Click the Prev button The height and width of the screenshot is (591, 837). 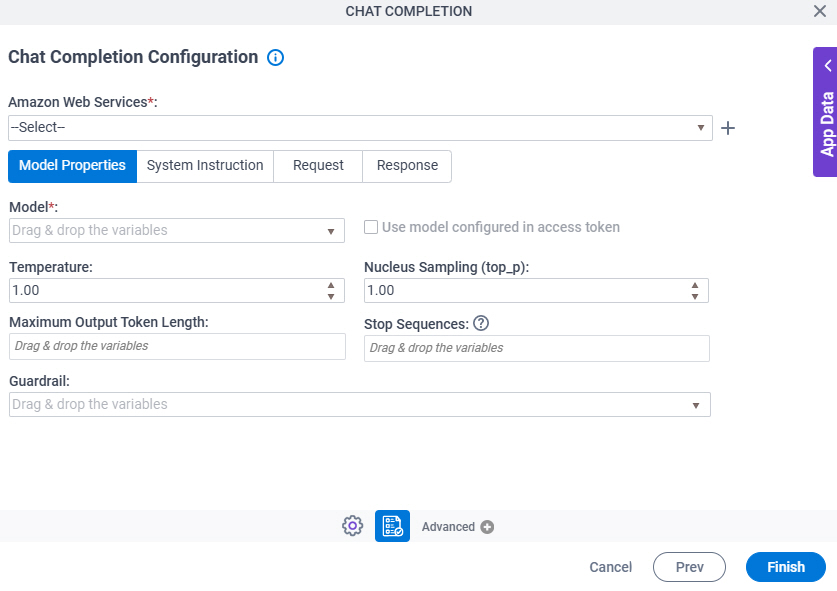tap(689, 567)
